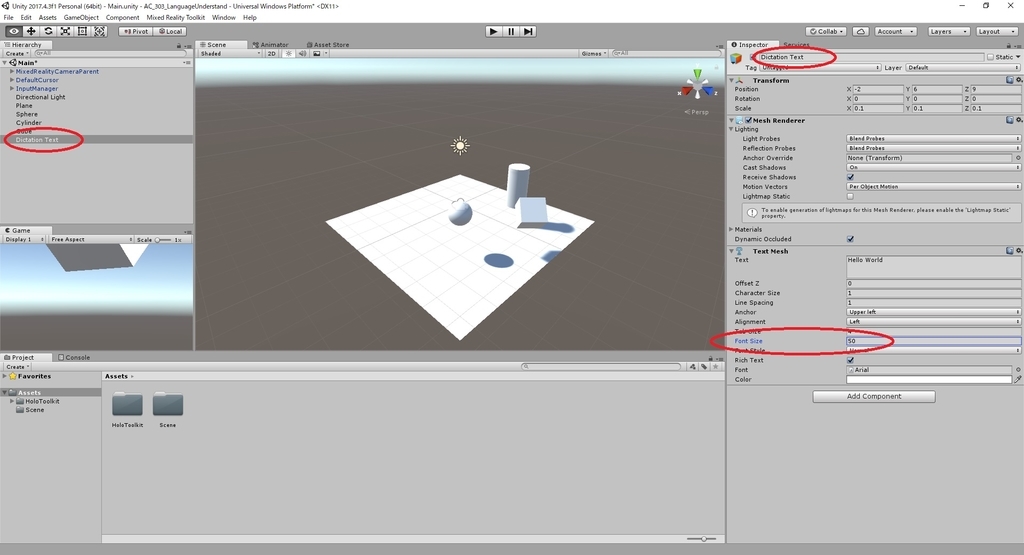Open the Transform component gear menu

point(1018,80)
